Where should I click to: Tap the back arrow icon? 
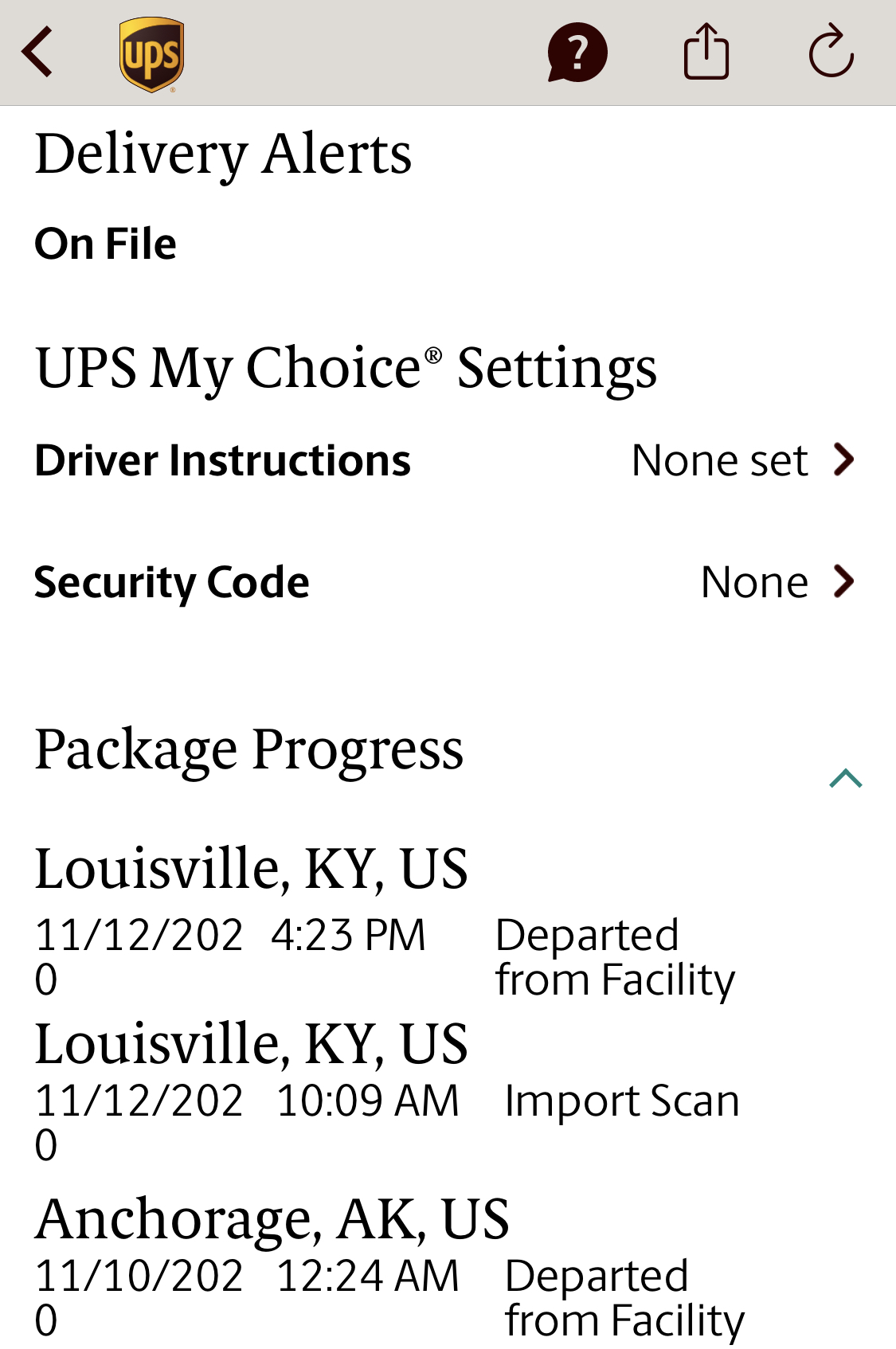38,53
